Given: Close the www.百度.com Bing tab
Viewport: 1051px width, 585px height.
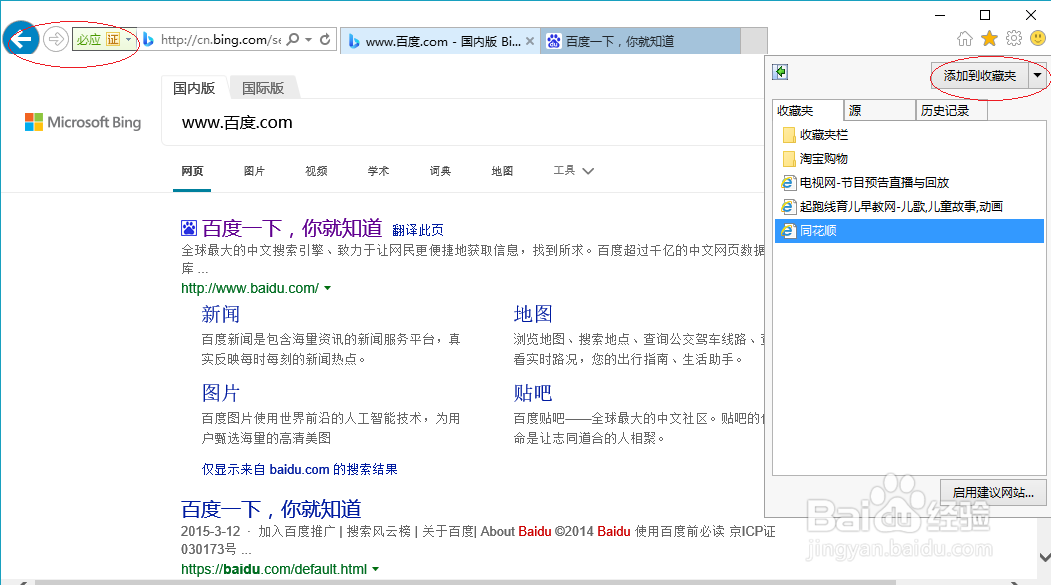Looking at the screenshot, I should point(530,41).
